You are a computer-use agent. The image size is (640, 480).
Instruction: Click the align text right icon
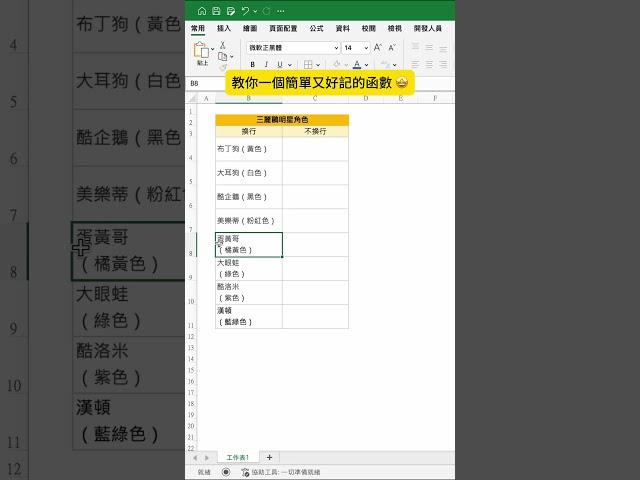(x=443, y=64)
